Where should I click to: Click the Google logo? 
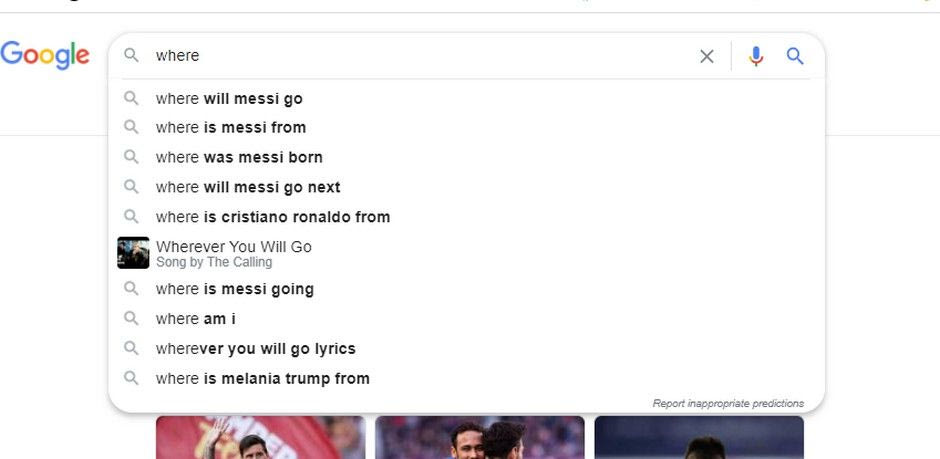click(x=45, y=55)
